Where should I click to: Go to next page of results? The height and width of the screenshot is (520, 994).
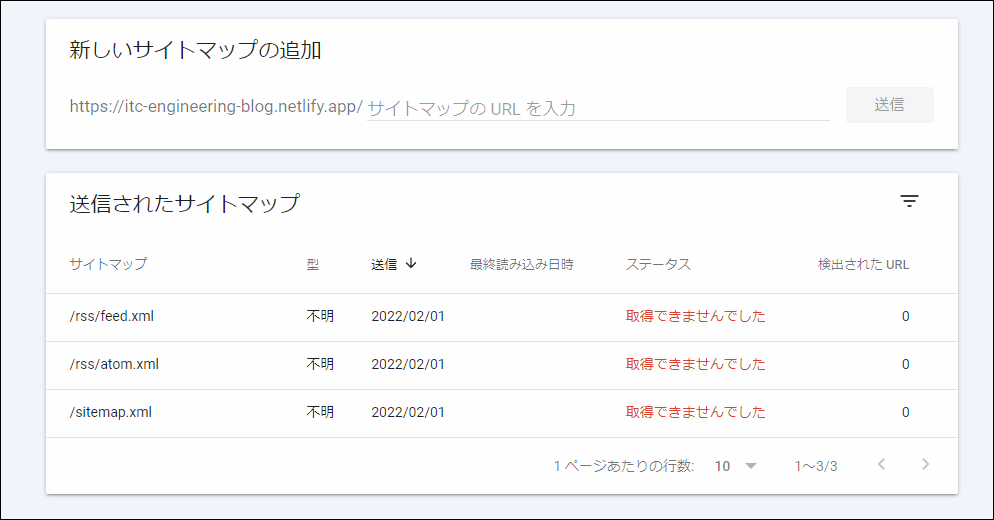click(925, 465)
